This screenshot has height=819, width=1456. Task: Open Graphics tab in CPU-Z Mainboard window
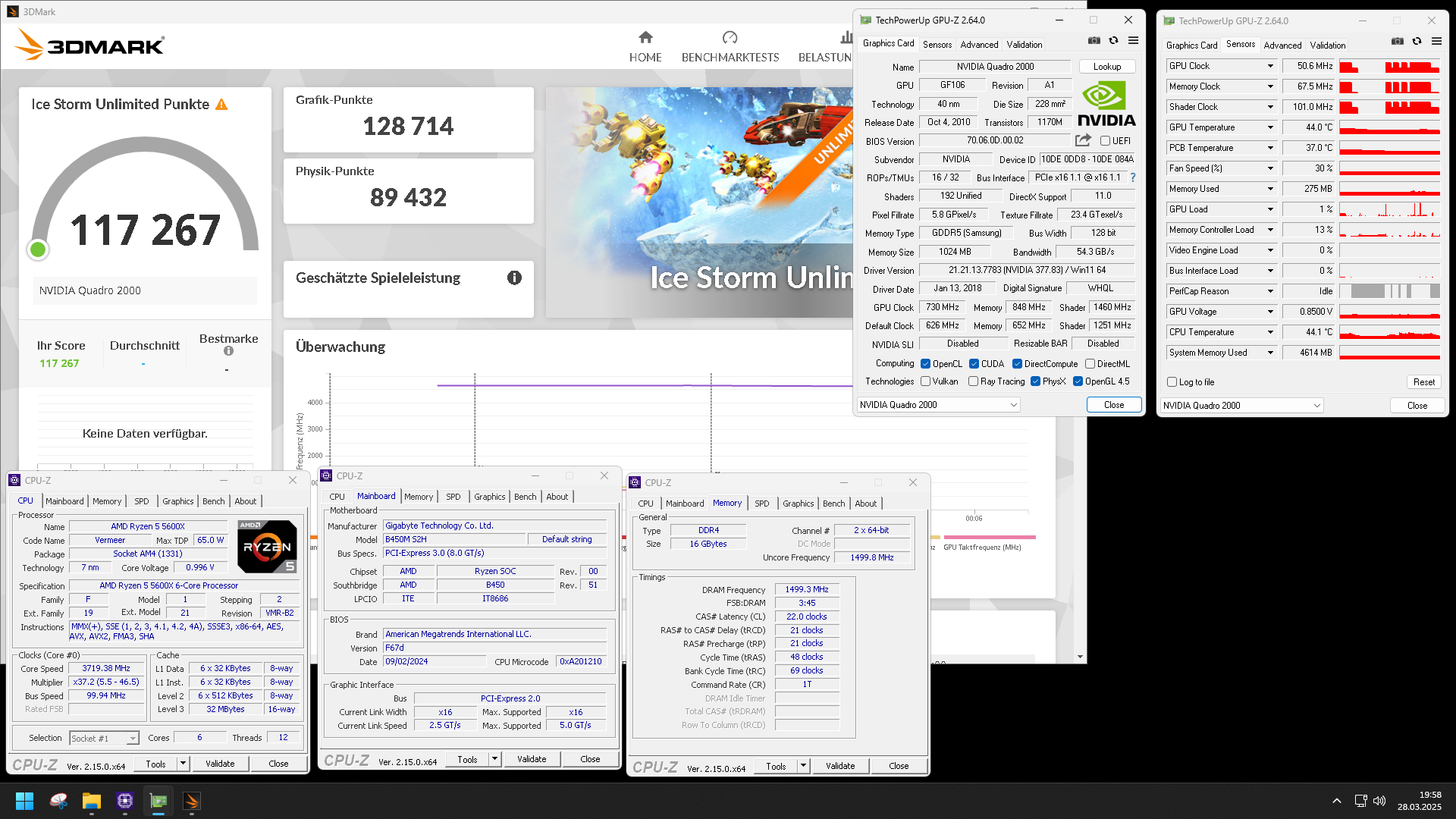point(489,497)
